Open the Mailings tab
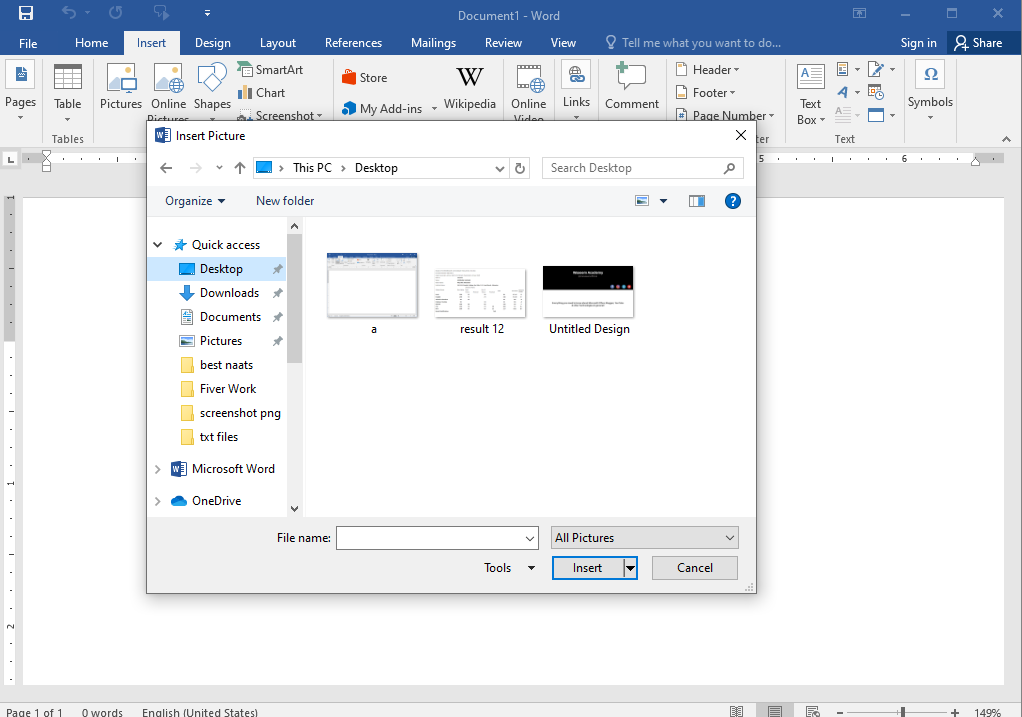The image size is (1022, 717). point(433,42)
